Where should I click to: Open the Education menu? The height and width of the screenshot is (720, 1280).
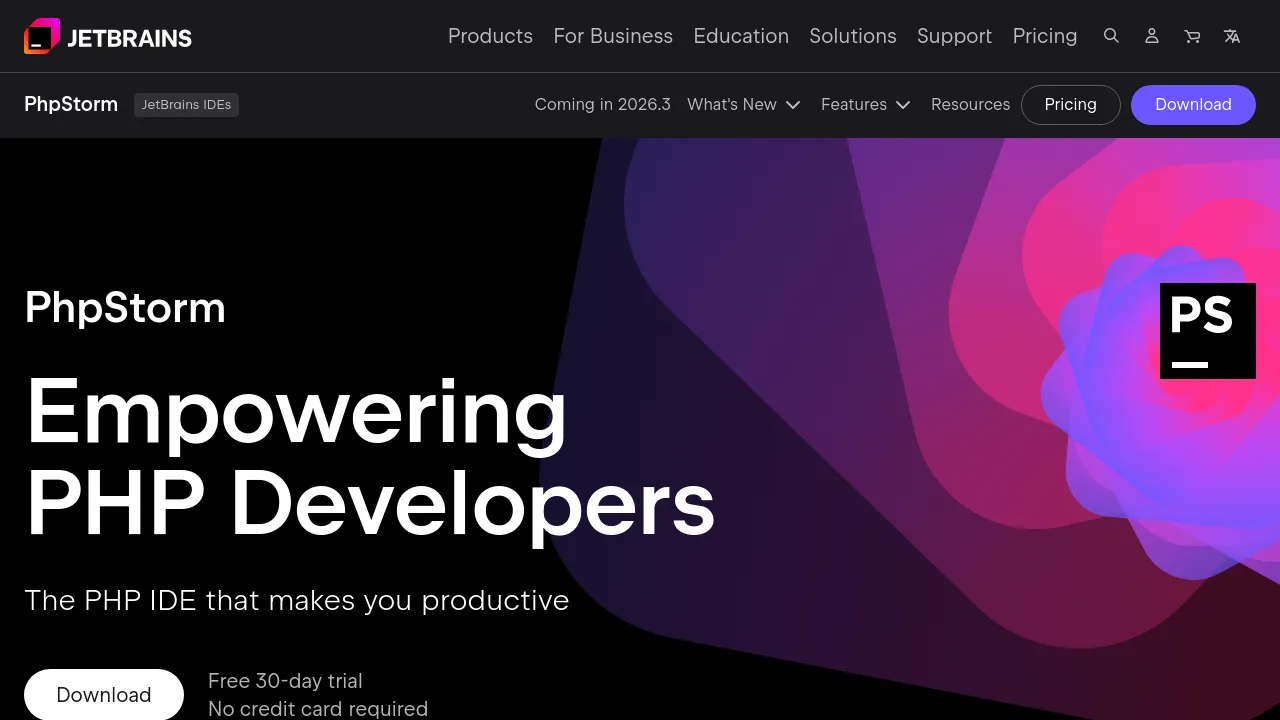(741, 36)
